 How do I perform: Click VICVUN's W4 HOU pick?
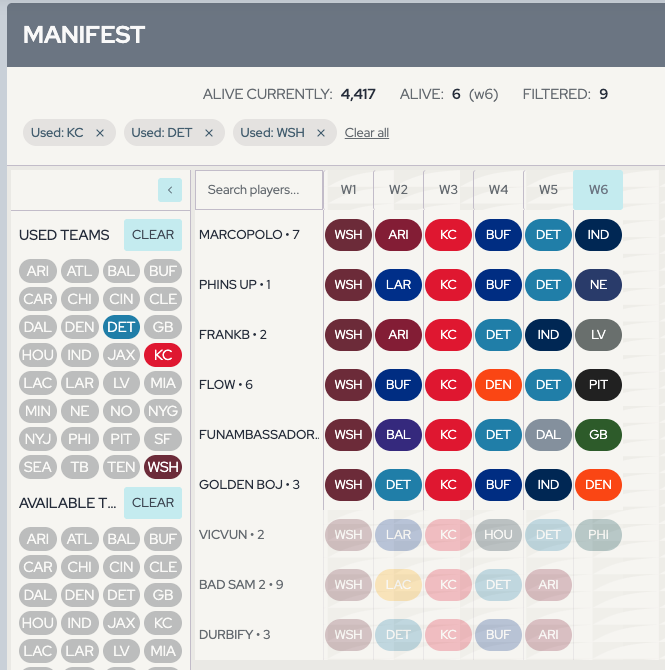coord(498,535)
